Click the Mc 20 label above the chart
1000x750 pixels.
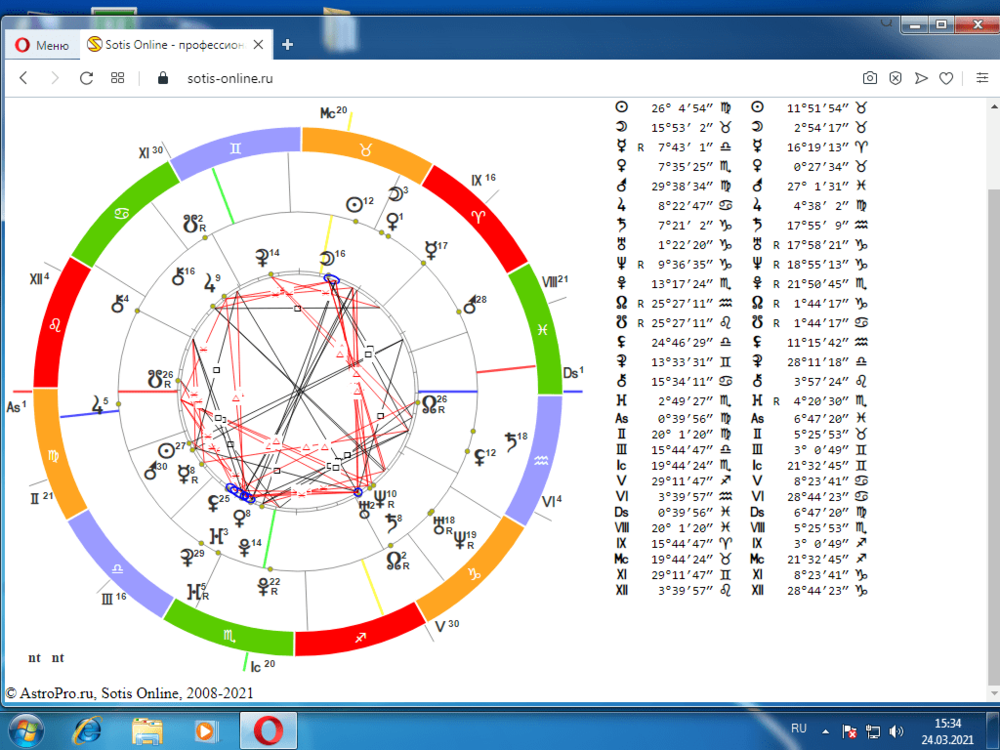pos(333,112)
